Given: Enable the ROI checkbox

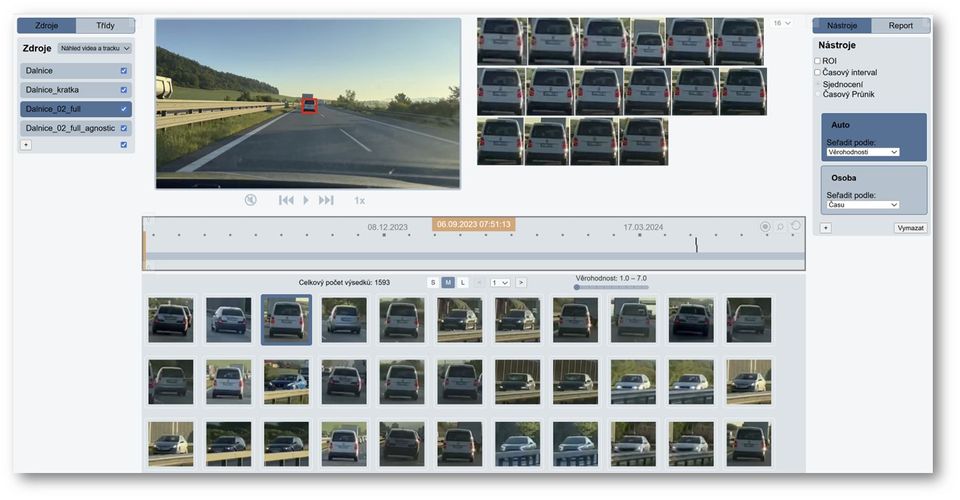Looking at the screenshot, I should [x=817, y=61].
